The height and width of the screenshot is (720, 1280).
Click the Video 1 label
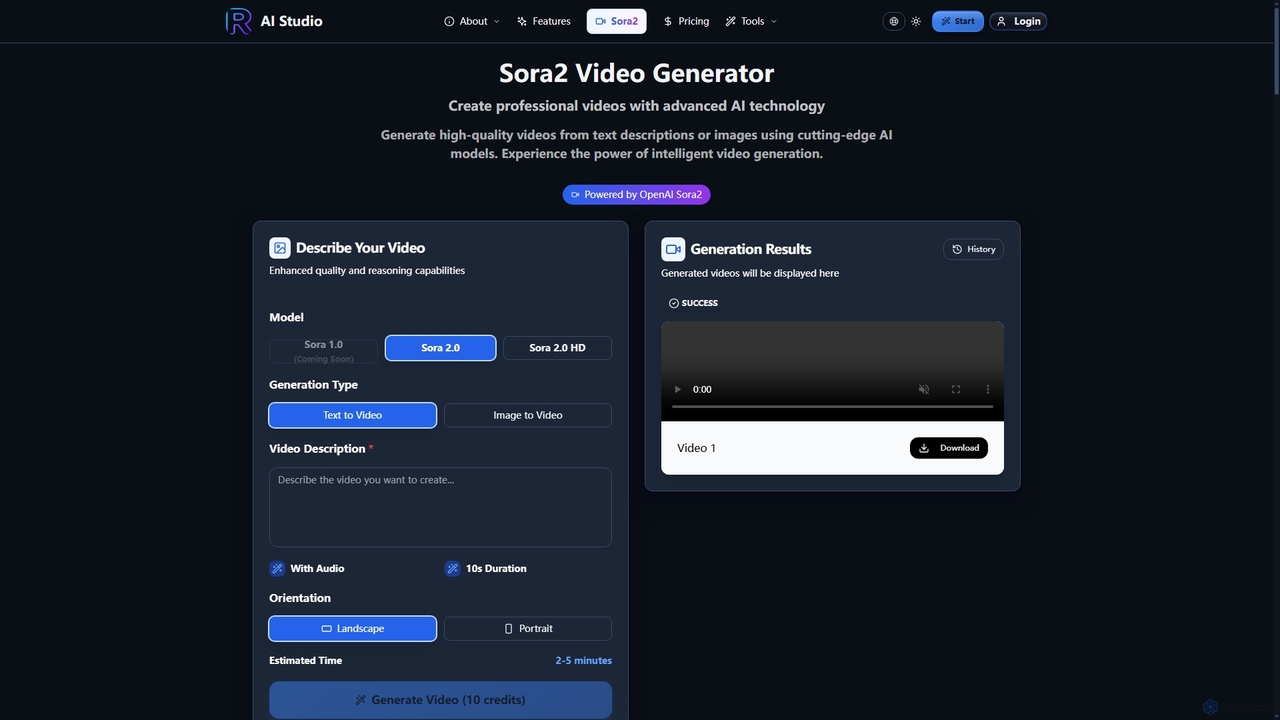pyautogui.click(x=696, y=448)
